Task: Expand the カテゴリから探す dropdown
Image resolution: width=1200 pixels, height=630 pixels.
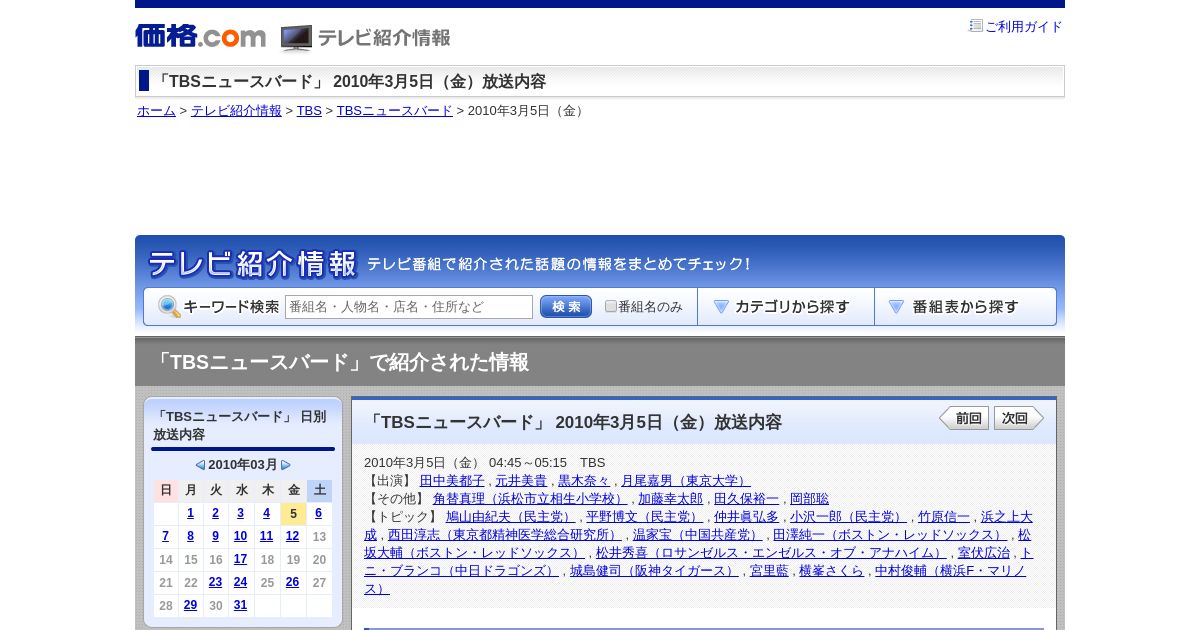Action: coord(786,307)
